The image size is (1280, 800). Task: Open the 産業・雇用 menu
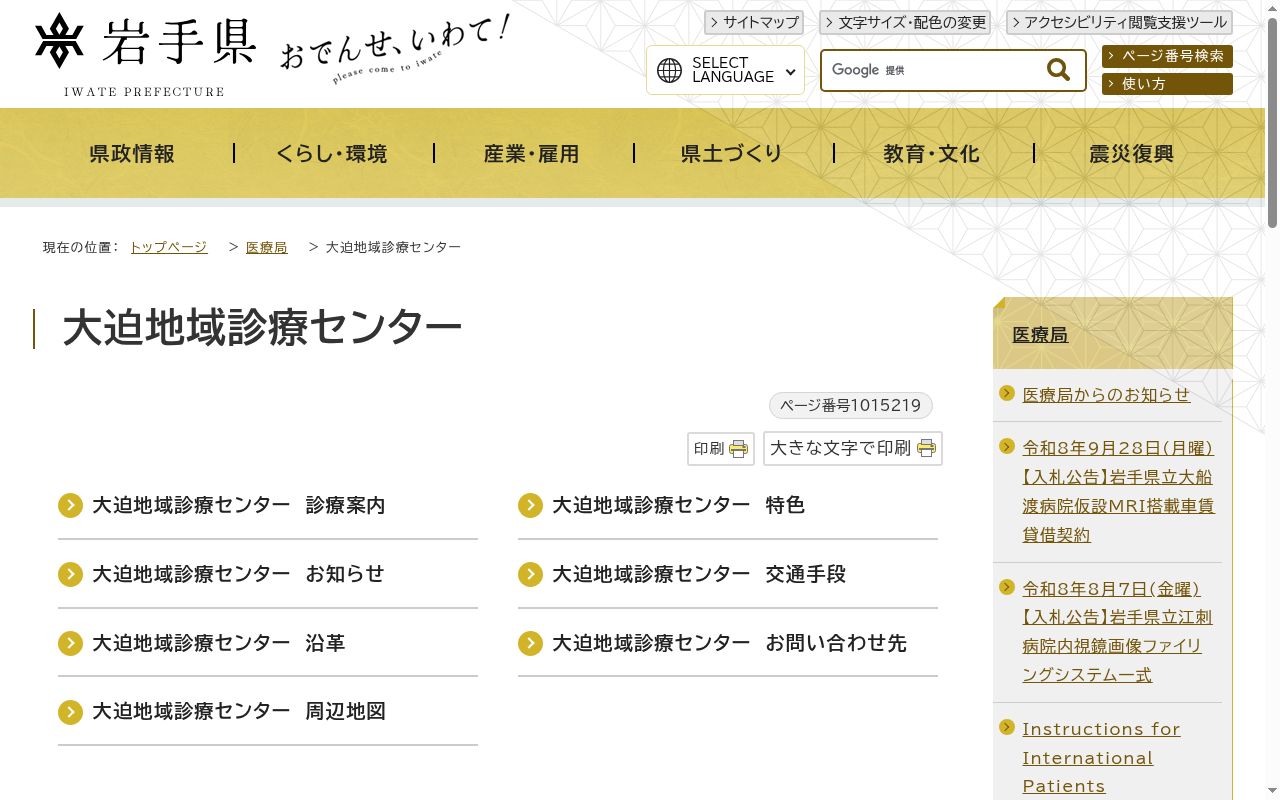pos(532,153)
